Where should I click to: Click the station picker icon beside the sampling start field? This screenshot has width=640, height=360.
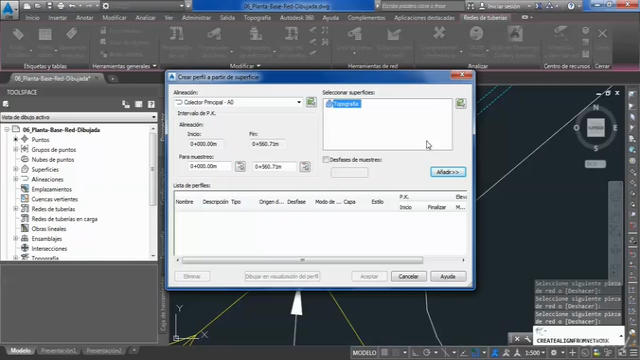click(240, 167)
